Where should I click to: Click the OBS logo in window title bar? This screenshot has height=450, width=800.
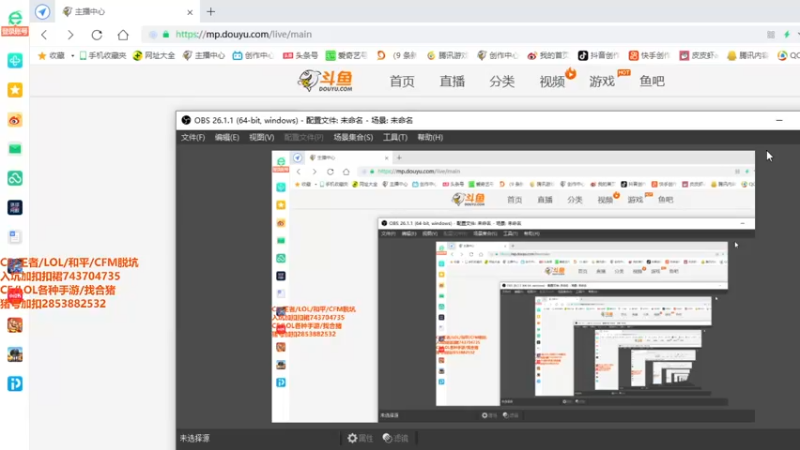pyautogui.click(x=186, y=120)
